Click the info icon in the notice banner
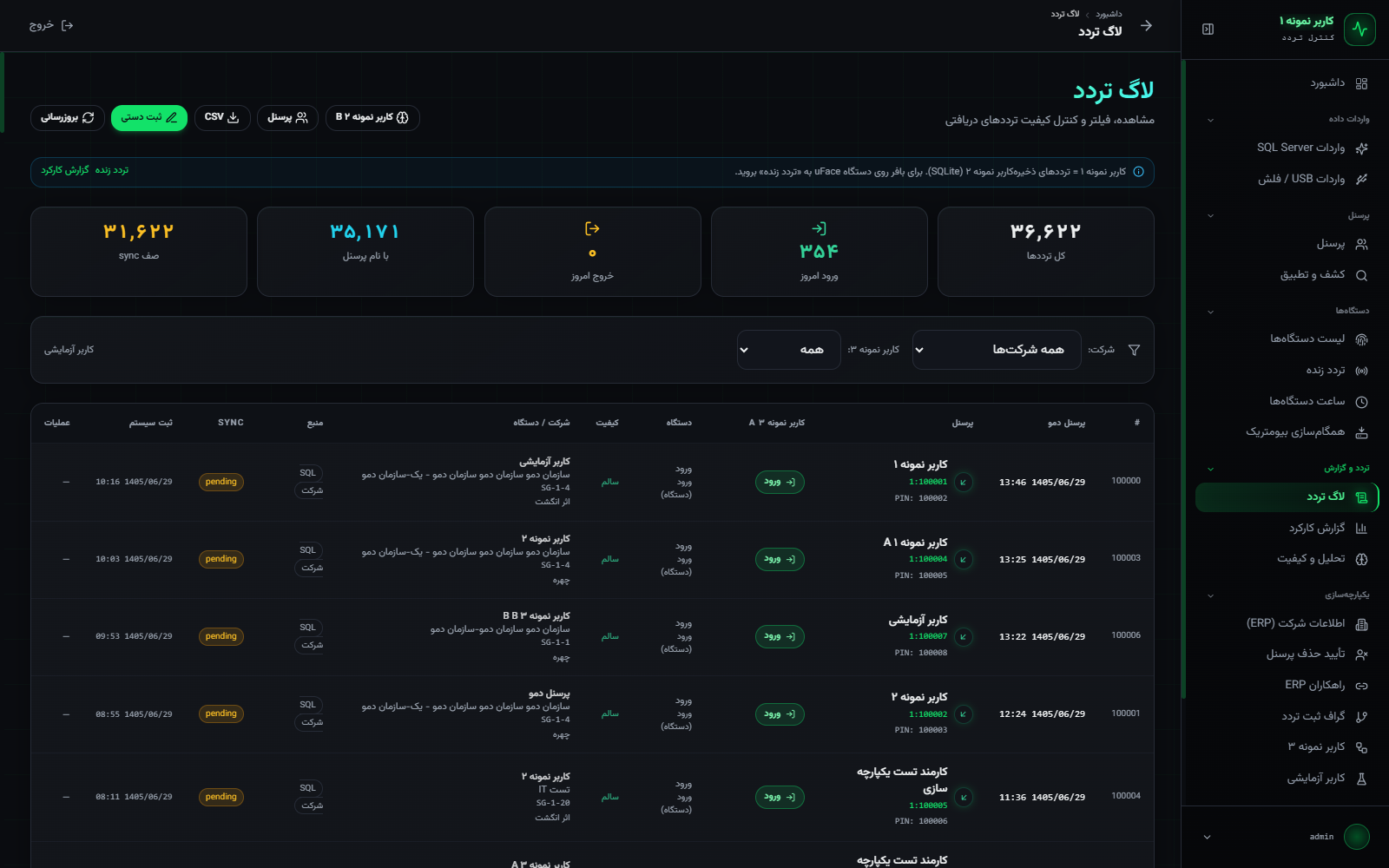The width and height of the screenshot is (1389, 868). (x=1139, y=172)
